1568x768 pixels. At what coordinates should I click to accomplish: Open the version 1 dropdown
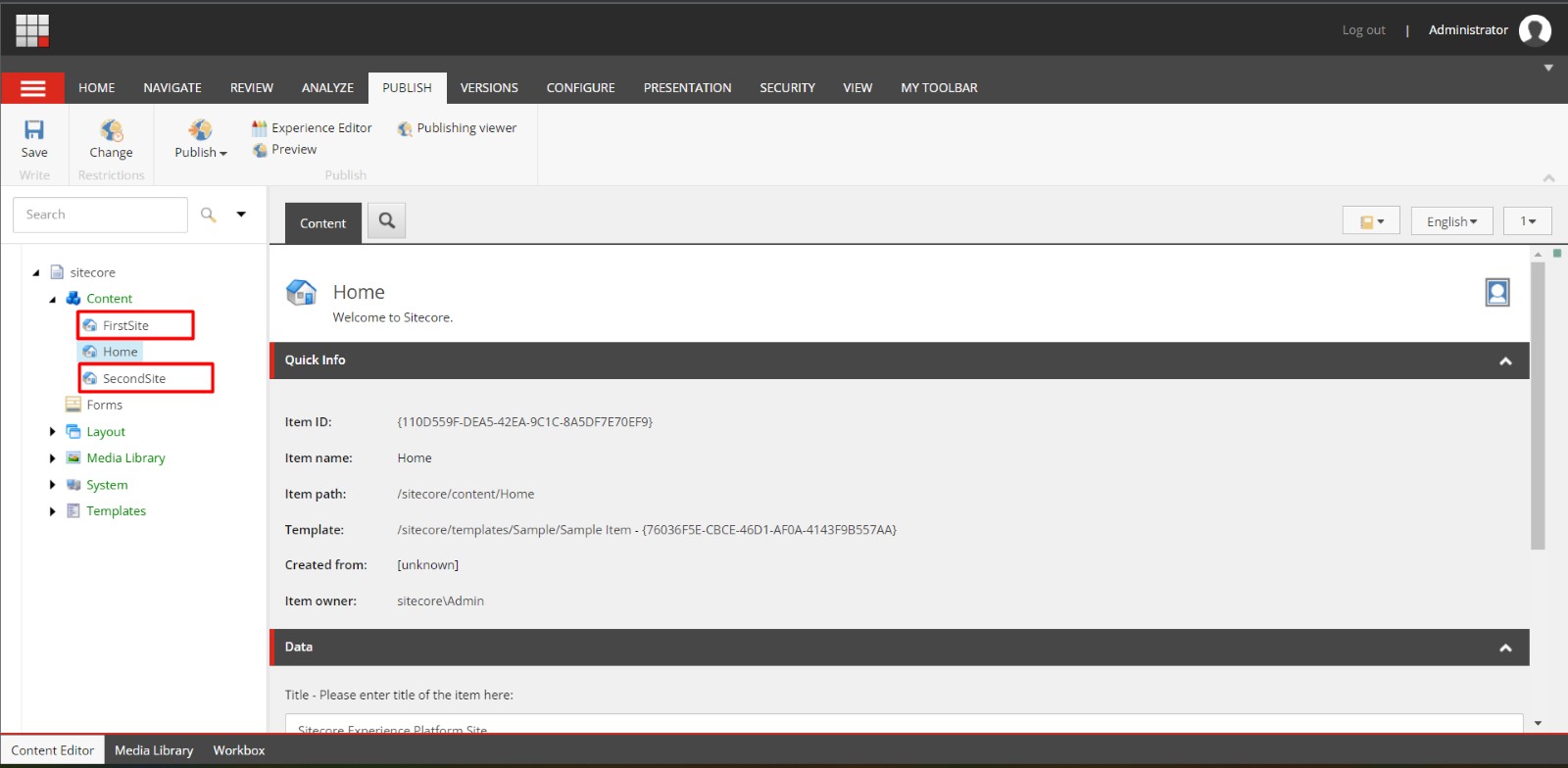(1528, 221)
